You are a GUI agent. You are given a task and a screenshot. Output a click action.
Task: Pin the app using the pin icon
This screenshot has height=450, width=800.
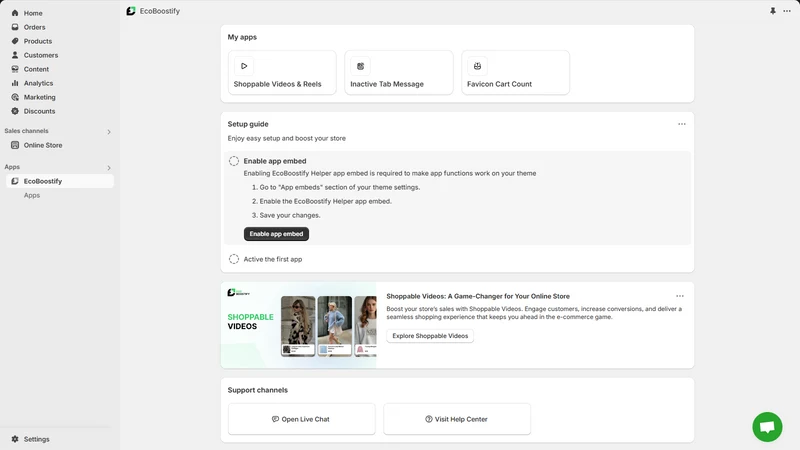[773, 11]
